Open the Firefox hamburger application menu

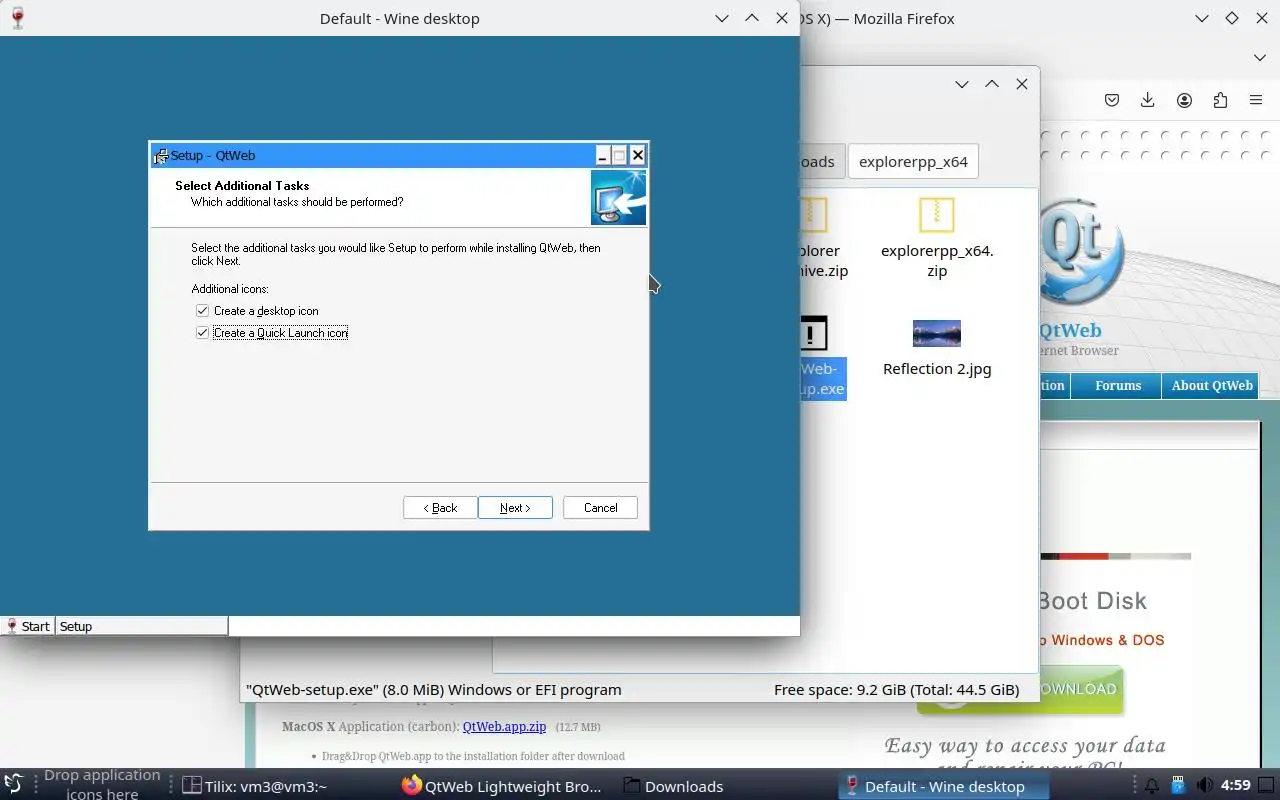click(1256, 100)
